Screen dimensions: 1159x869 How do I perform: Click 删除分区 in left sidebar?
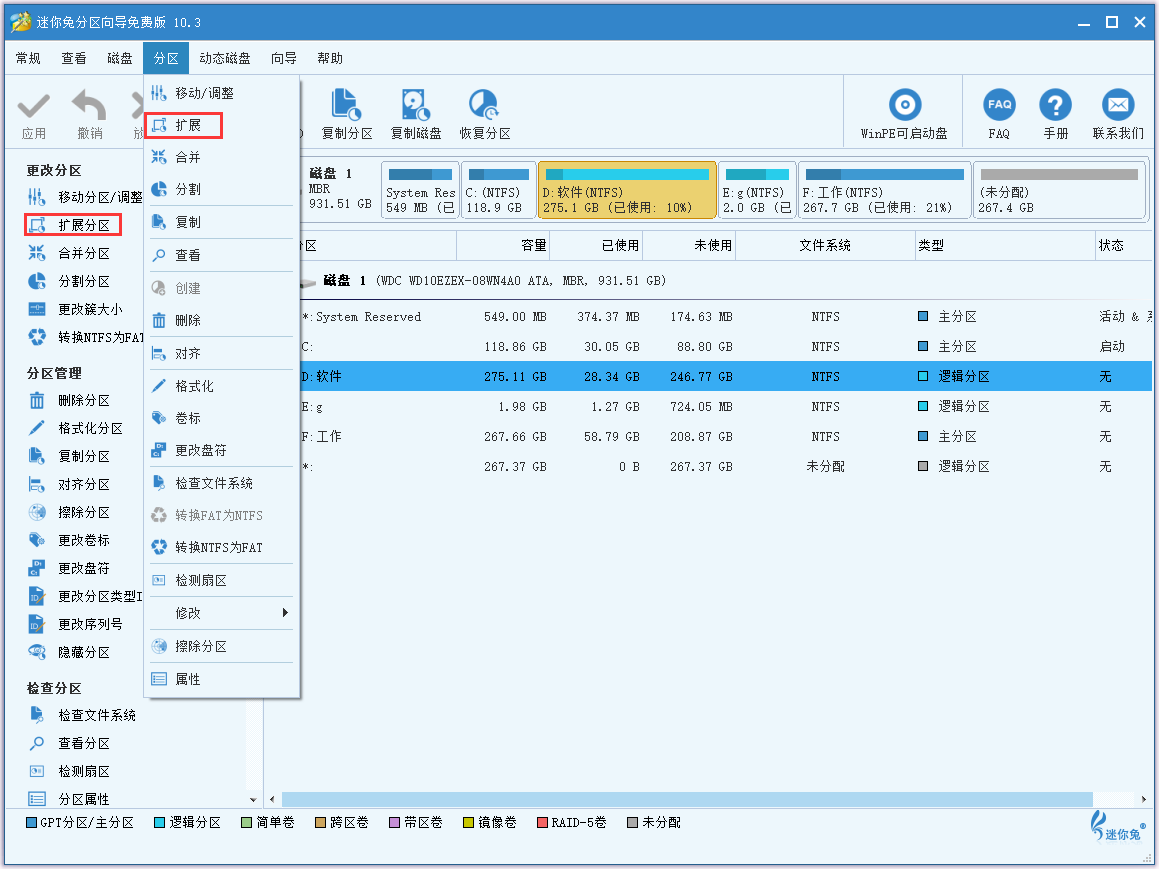(69, 401)
